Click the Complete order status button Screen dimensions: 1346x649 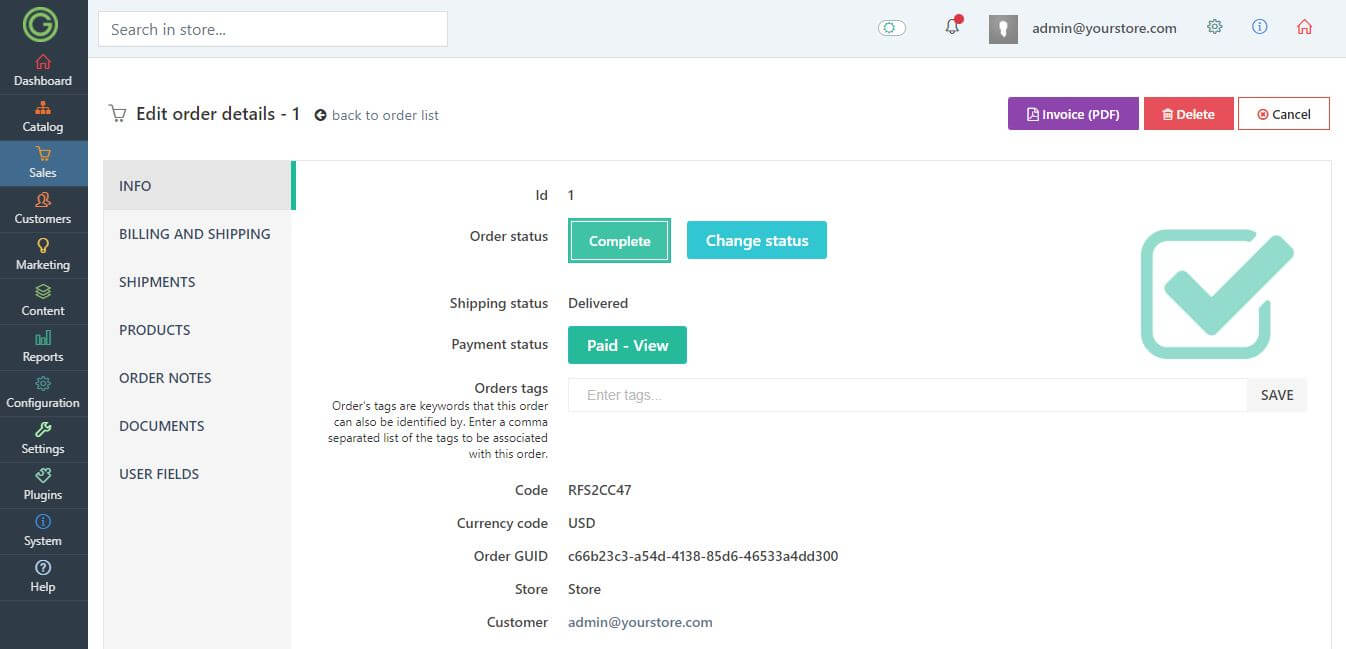tap(619, 241)
